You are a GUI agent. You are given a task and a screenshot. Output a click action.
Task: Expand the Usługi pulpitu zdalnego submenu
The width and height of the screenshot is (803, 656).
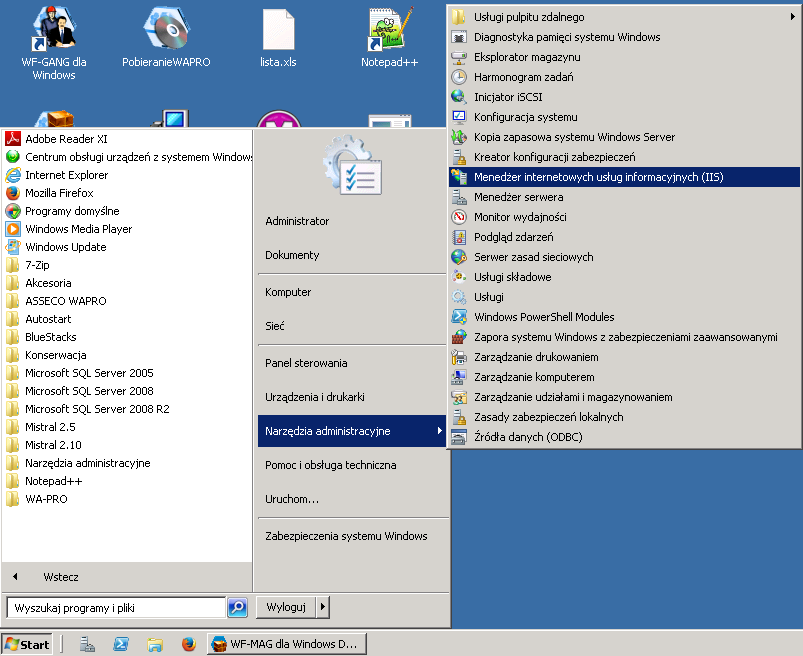click(x=624, y=17)
